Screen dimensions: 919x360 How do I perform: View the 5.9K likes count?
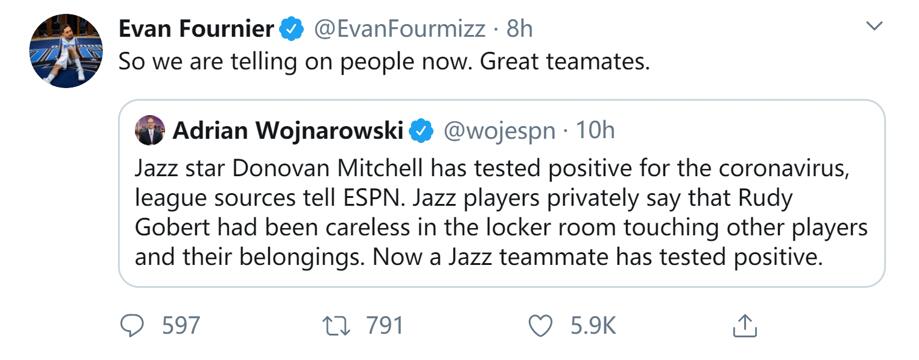point(593,326)
